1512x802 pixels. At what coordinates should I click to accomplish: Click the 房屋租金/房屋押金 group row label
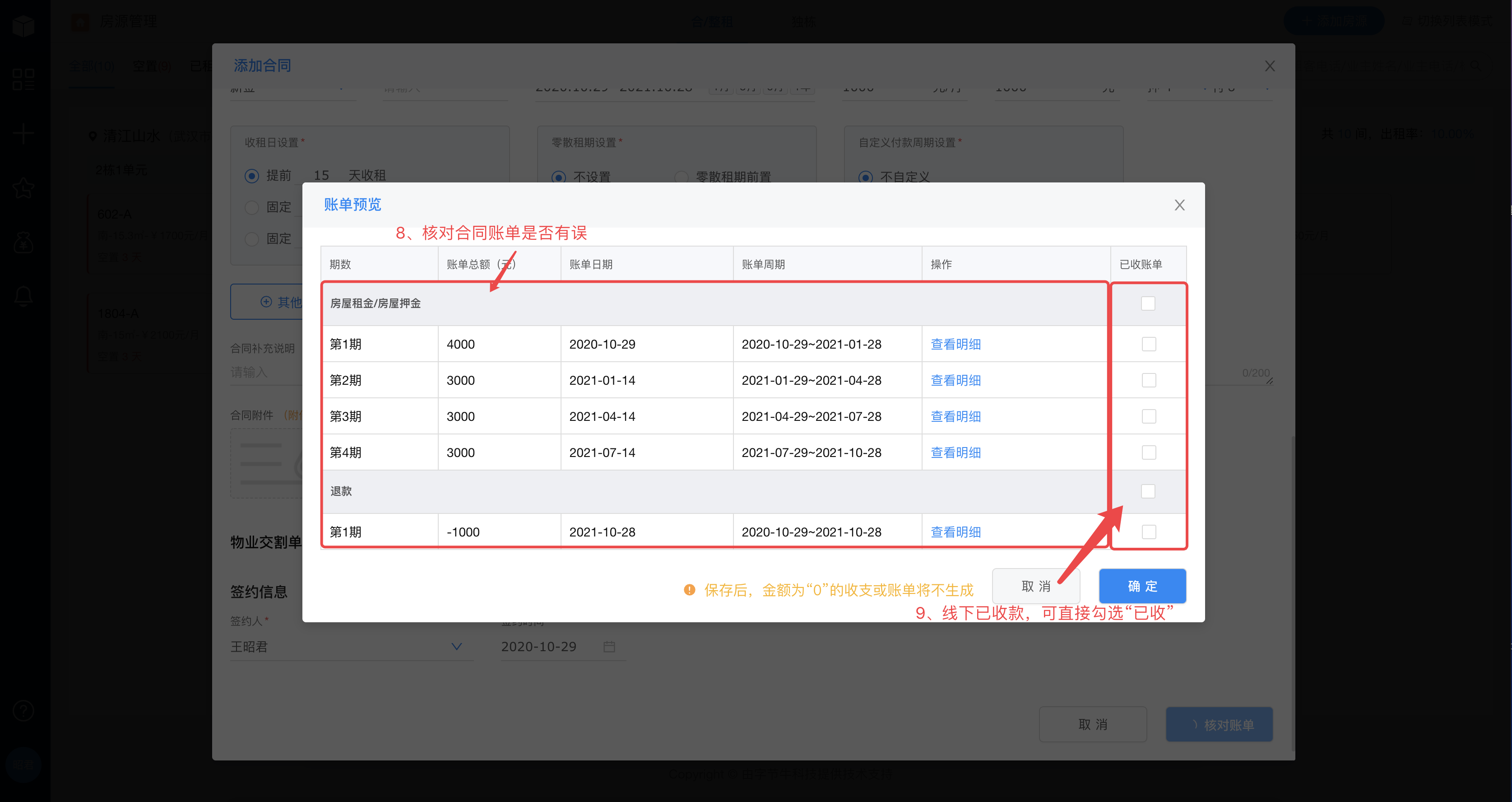(x=375, y=303)
